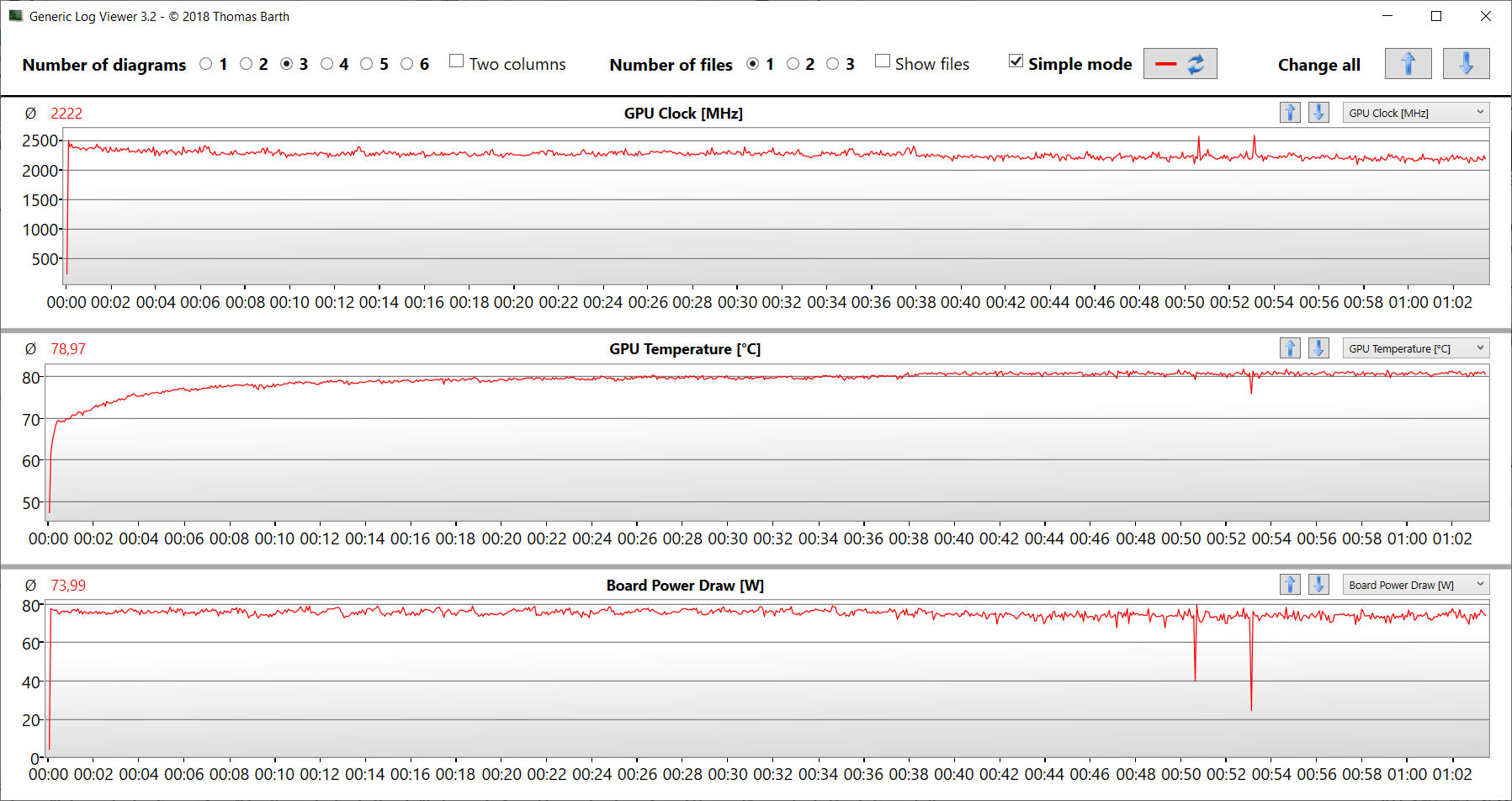This screenshot has width=1512, height=801.
Task: Open the GPU Clock [MHz] dropdown
Action: tap(1415, 113)
